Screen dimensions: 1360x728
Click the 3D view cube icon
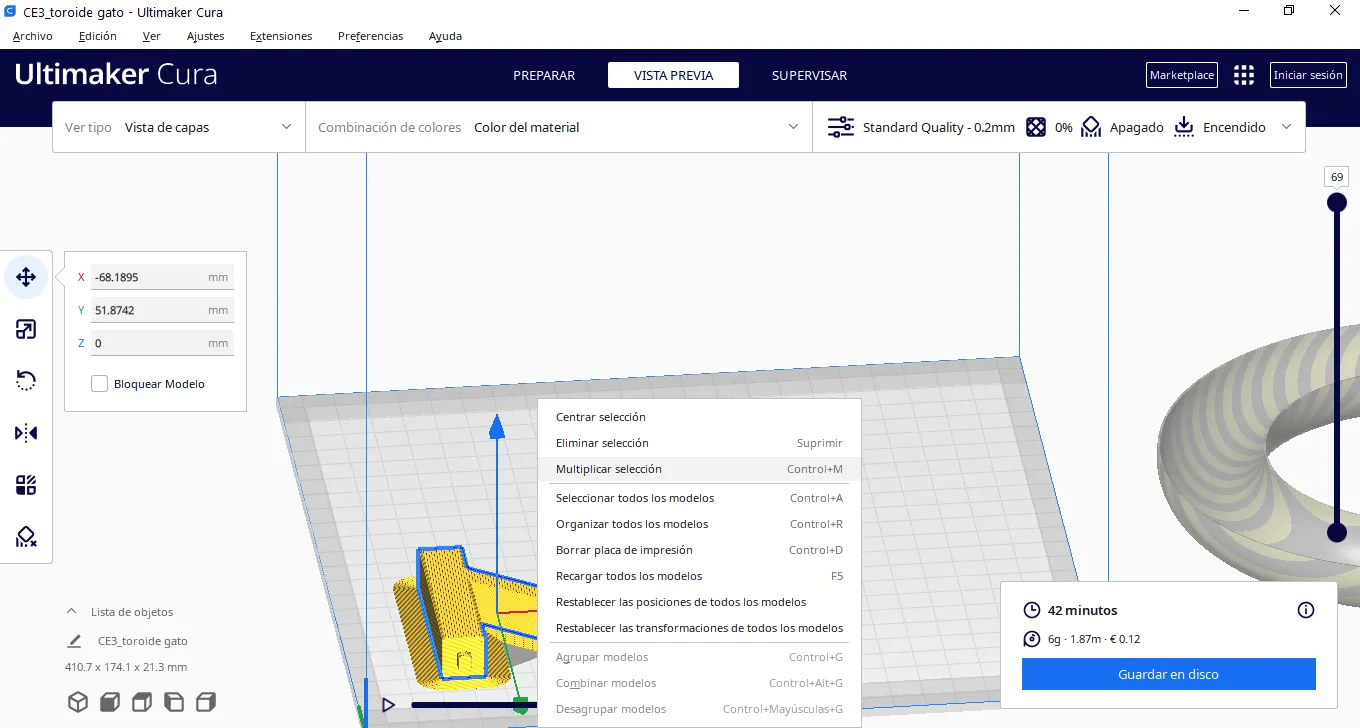pyautogui.click(x=78, y=701)
